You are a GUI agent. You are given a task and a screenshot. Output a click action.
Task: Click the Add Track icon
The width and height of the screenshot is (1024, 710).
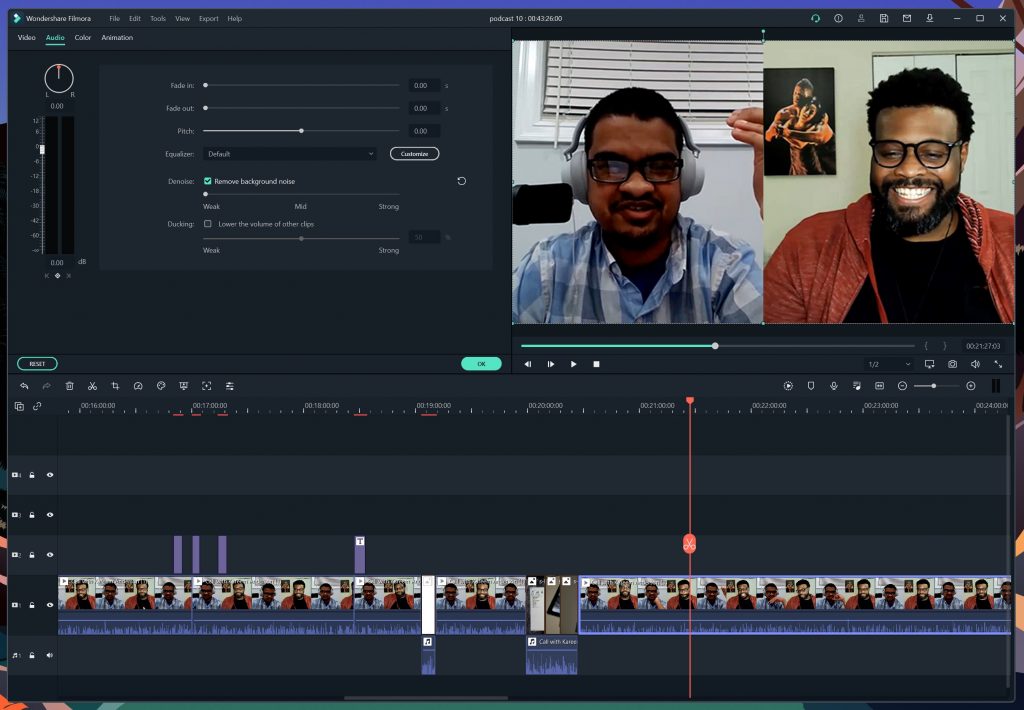pos(19,406)
